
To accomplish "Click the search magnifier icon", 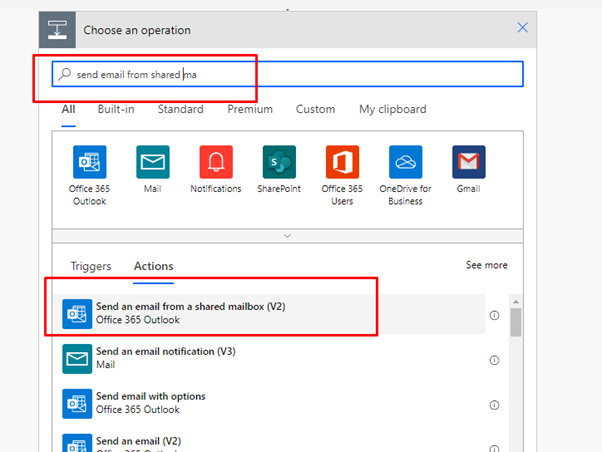I will point(64,74).
